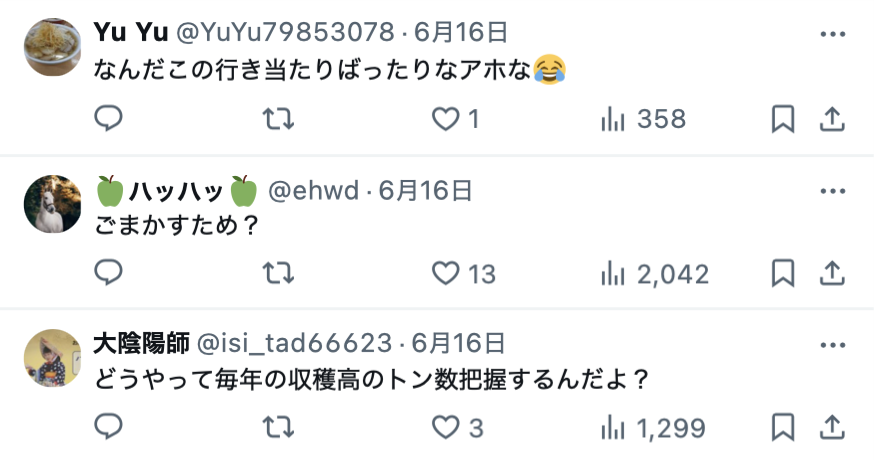This screenshot has height=460, width=874.
Task: Open more options for 大陰陽師's tweet
Action: pos(833,345)
